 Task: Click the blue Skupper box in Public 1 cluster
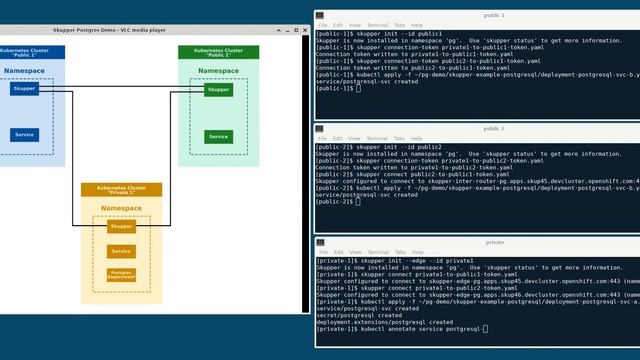24,89
